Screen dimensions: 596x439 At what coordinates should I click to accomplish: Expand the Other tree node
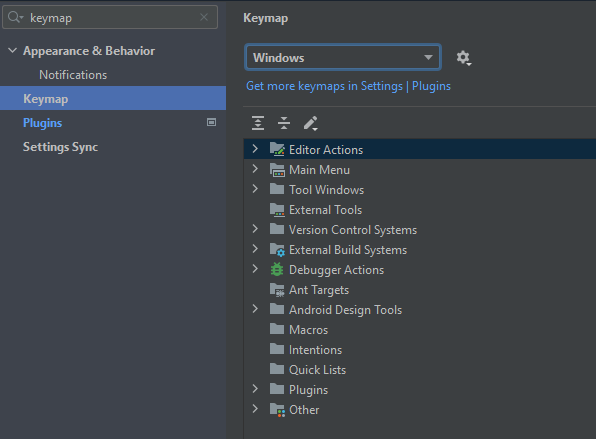(255, 409)
